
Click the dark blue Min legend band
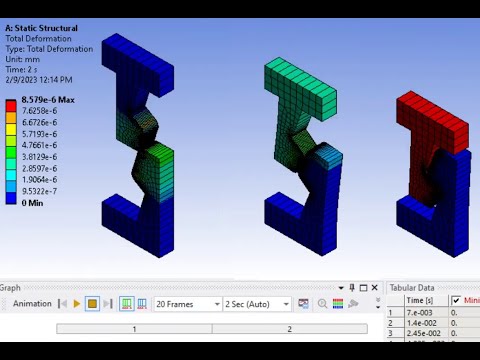point(11,198)
